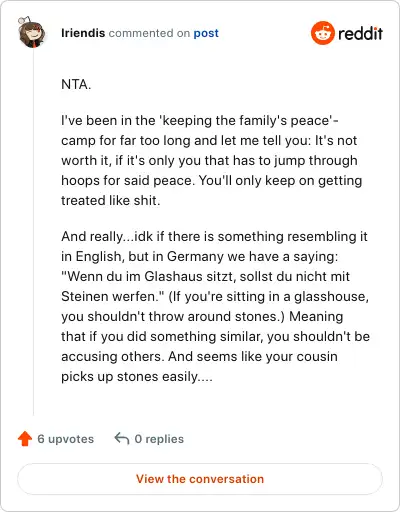Click the 'picks up stones easily....' line
The width and height of the screenshot is (400, 512).
(x=137, y=376)
